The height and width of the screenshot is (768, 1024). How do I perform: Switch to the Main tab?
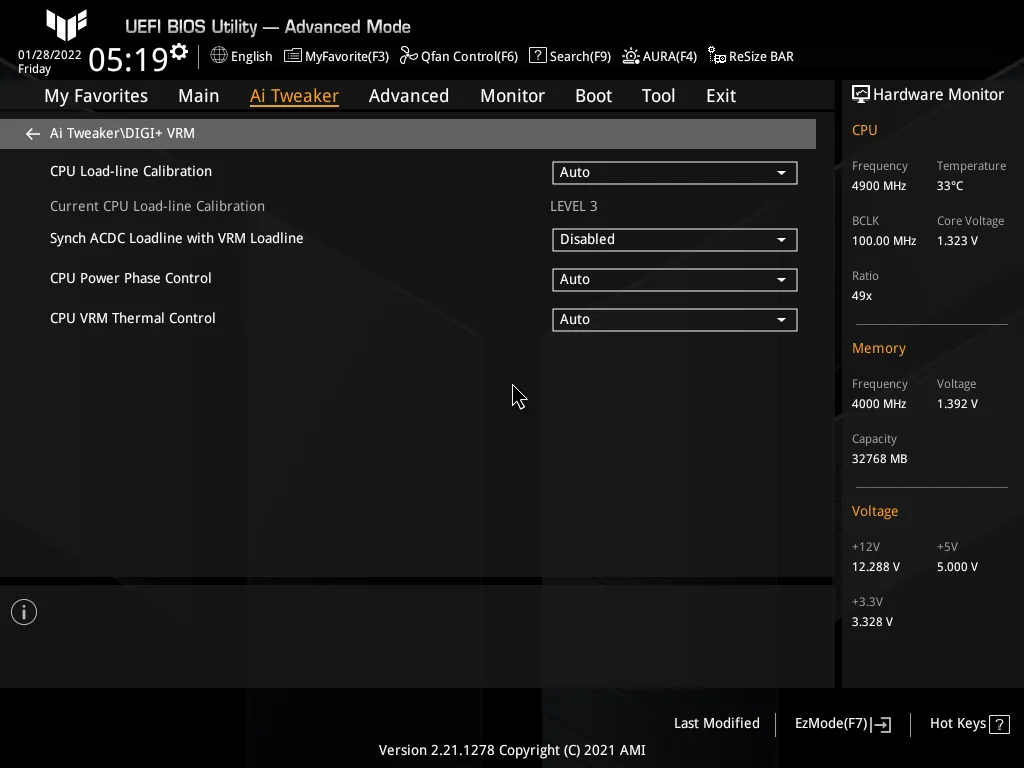[199, 96]
